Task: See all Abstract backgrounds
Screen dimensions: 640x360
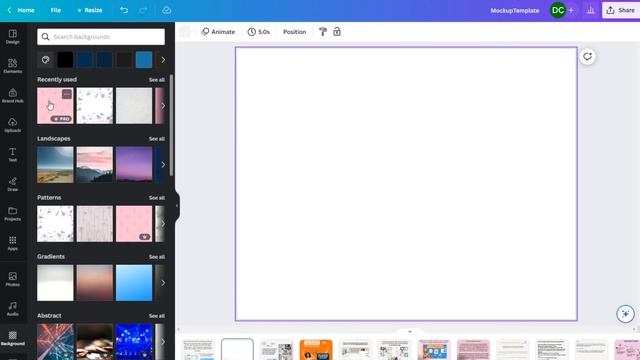Action: pos(157,316)
